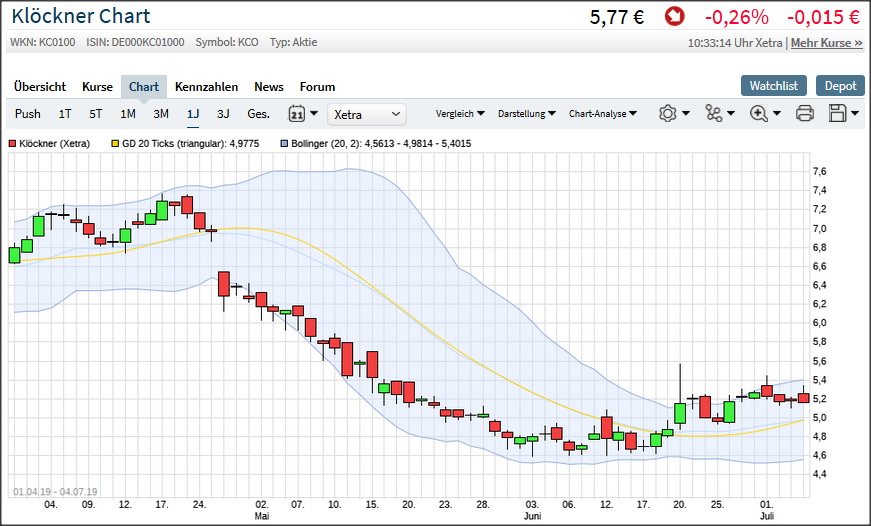Click the 7,6 price axis label
The image size is (871, 526).
[x=819, y=172]
